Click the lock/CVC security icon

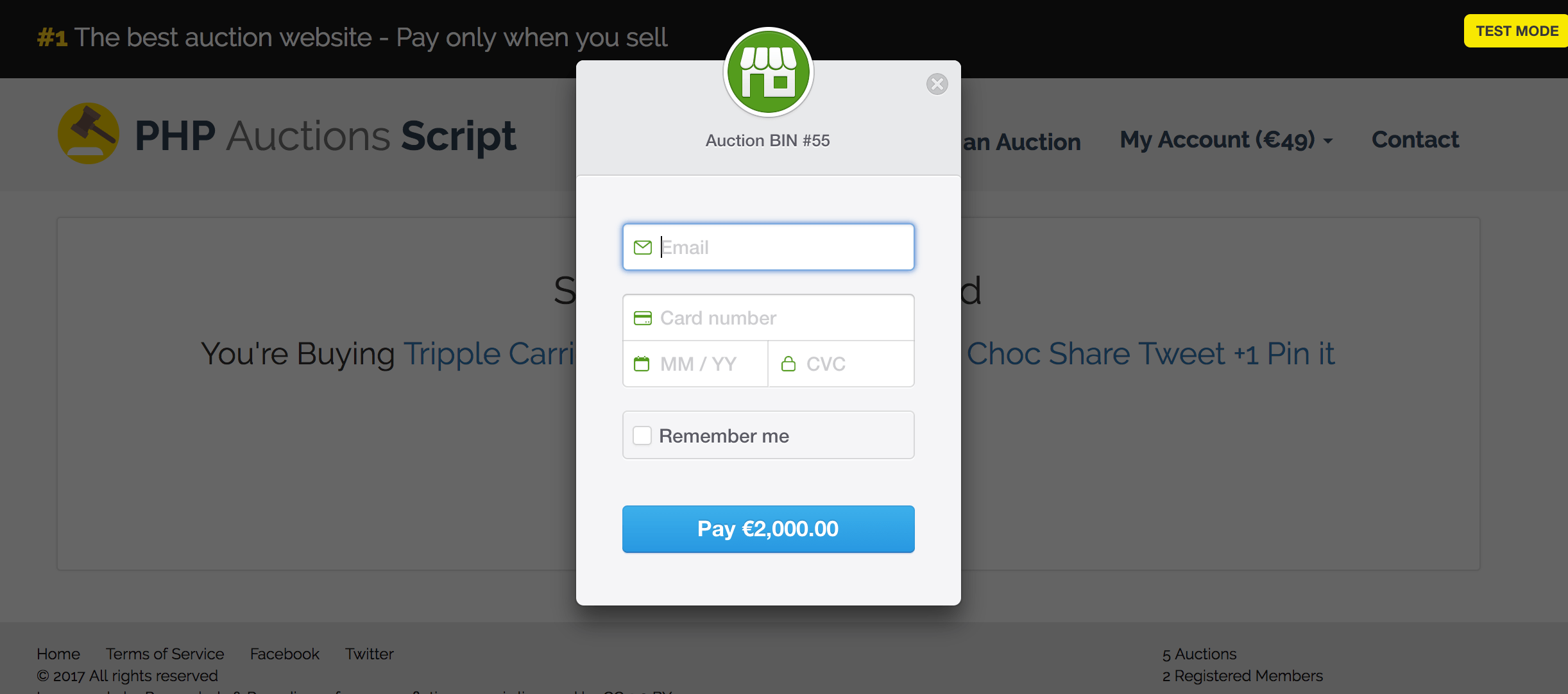[x=789, y=363]
